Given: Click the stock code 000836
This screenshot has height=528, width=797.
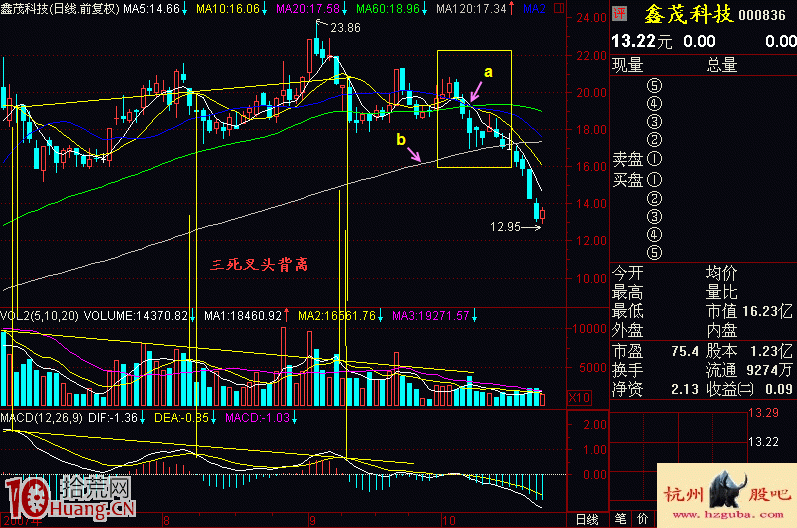Looking at the screenshot, I should point(762,15).
